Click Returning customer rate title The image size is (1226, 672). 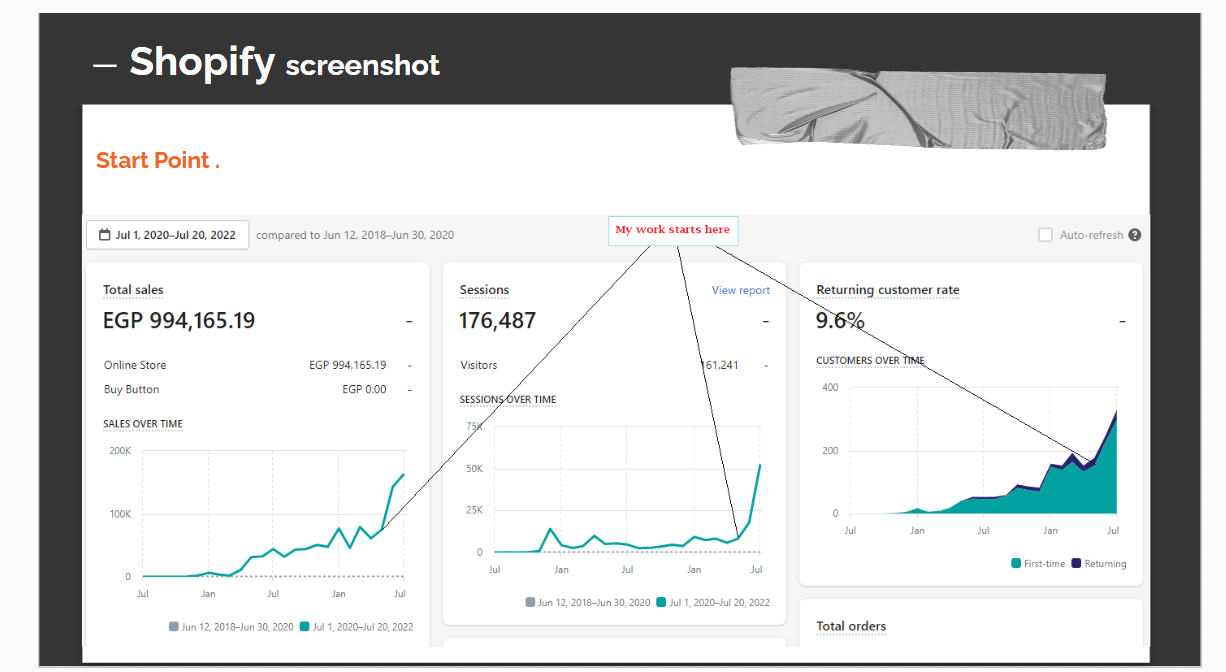tap(888, 290)
